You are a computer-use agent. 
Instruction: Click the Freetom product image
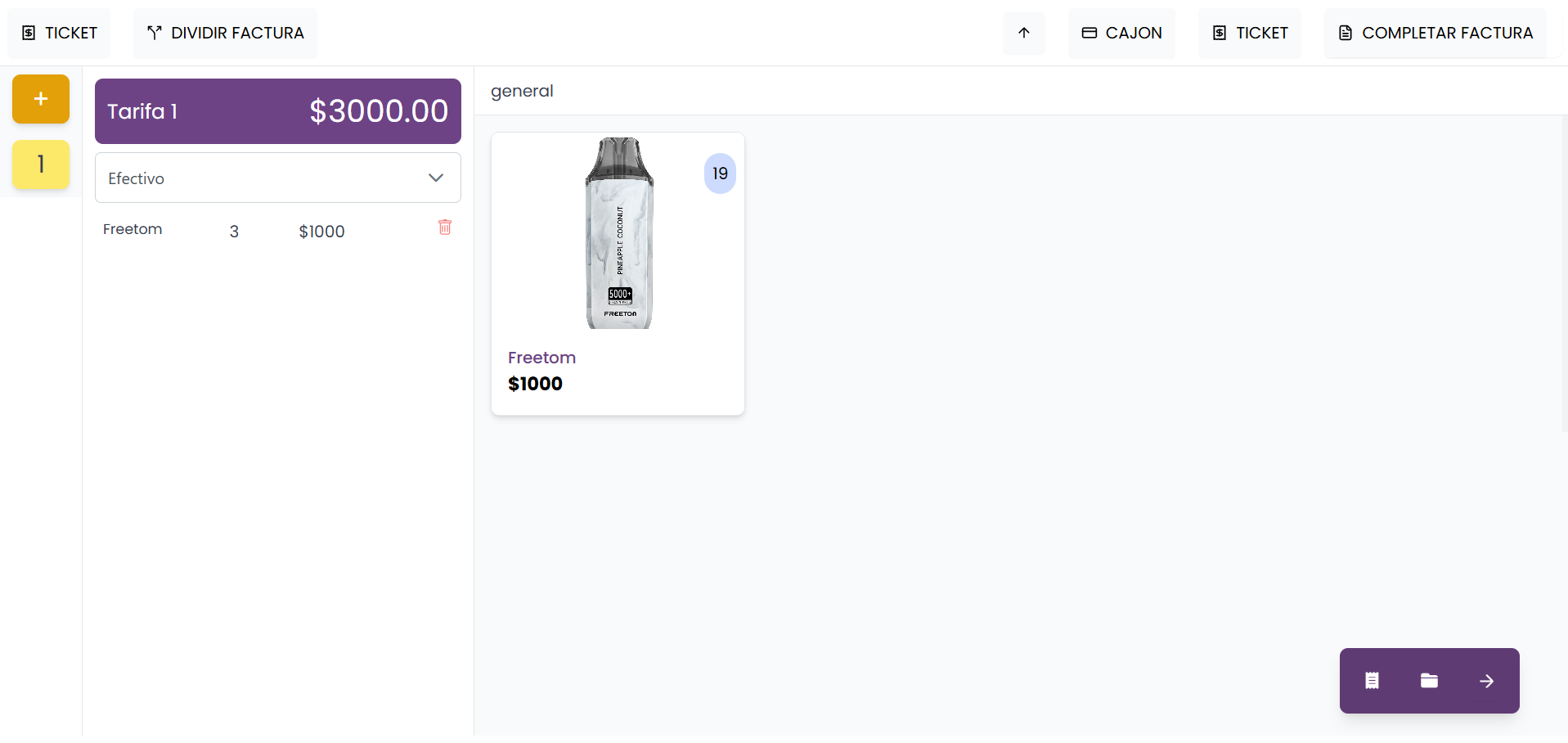pos(619,233)
